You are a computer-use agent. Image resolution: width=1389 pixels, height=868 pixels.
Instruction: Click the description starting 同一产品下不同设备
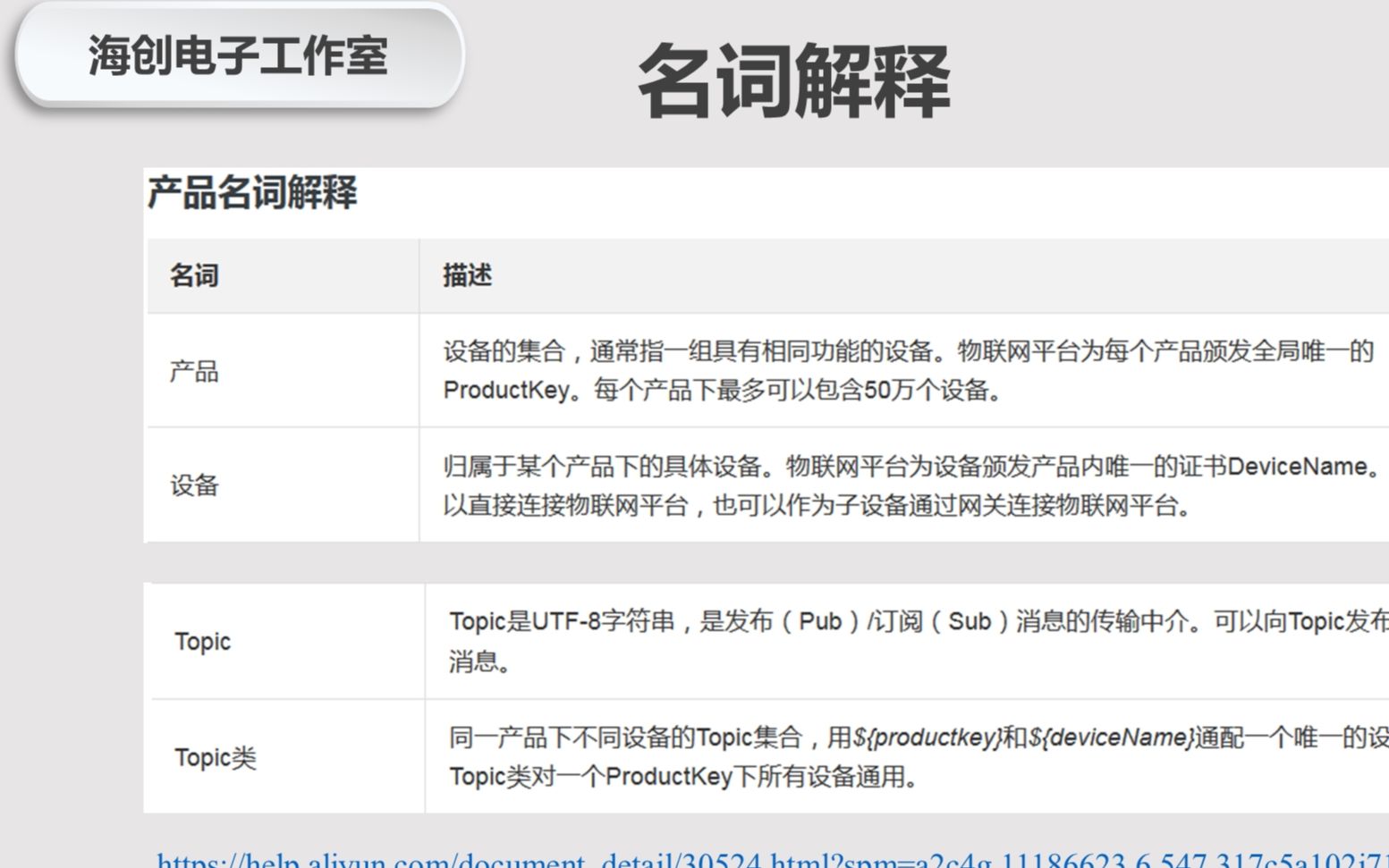(x=919, y=737)
